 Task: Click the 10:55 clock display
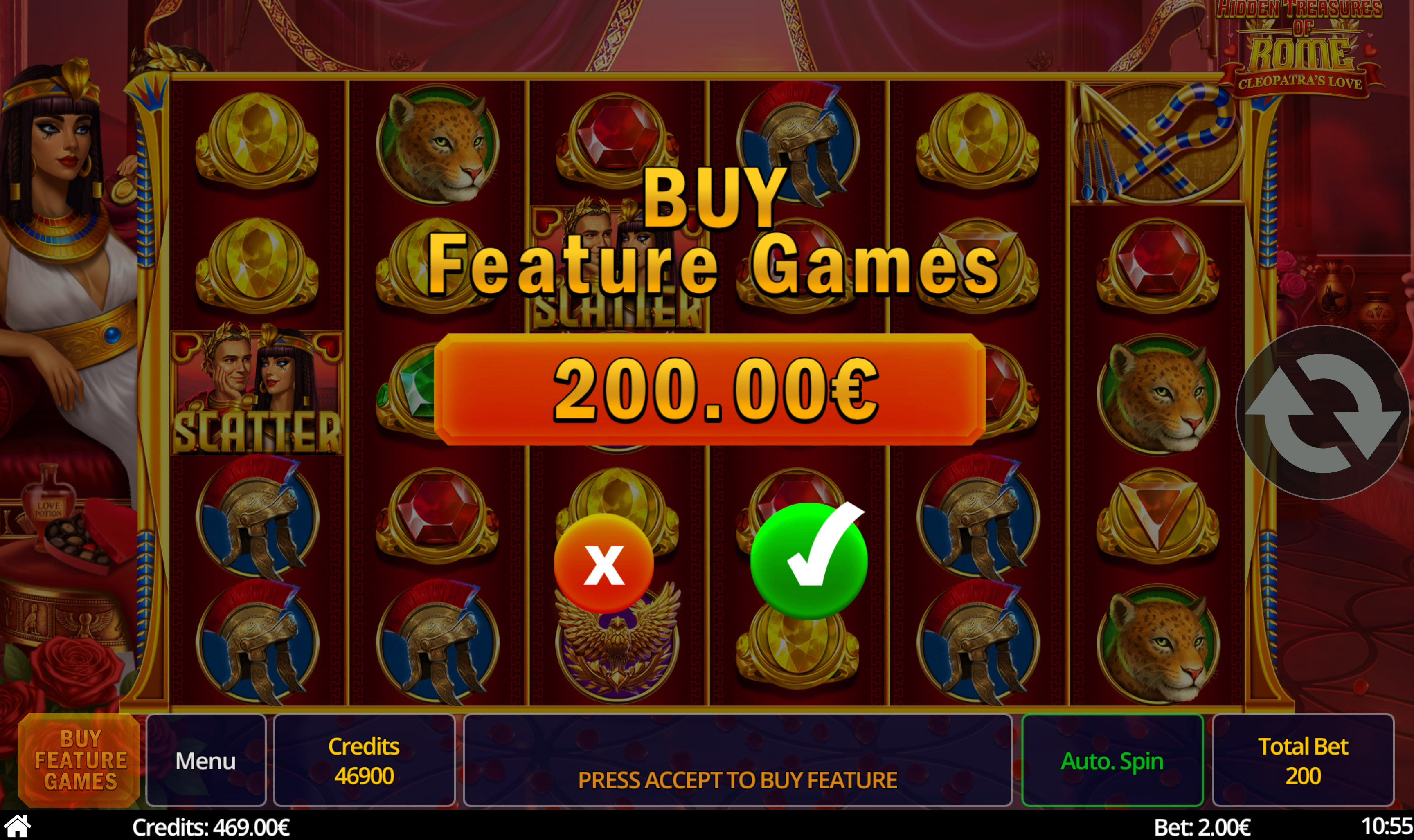coord(1387,827)
